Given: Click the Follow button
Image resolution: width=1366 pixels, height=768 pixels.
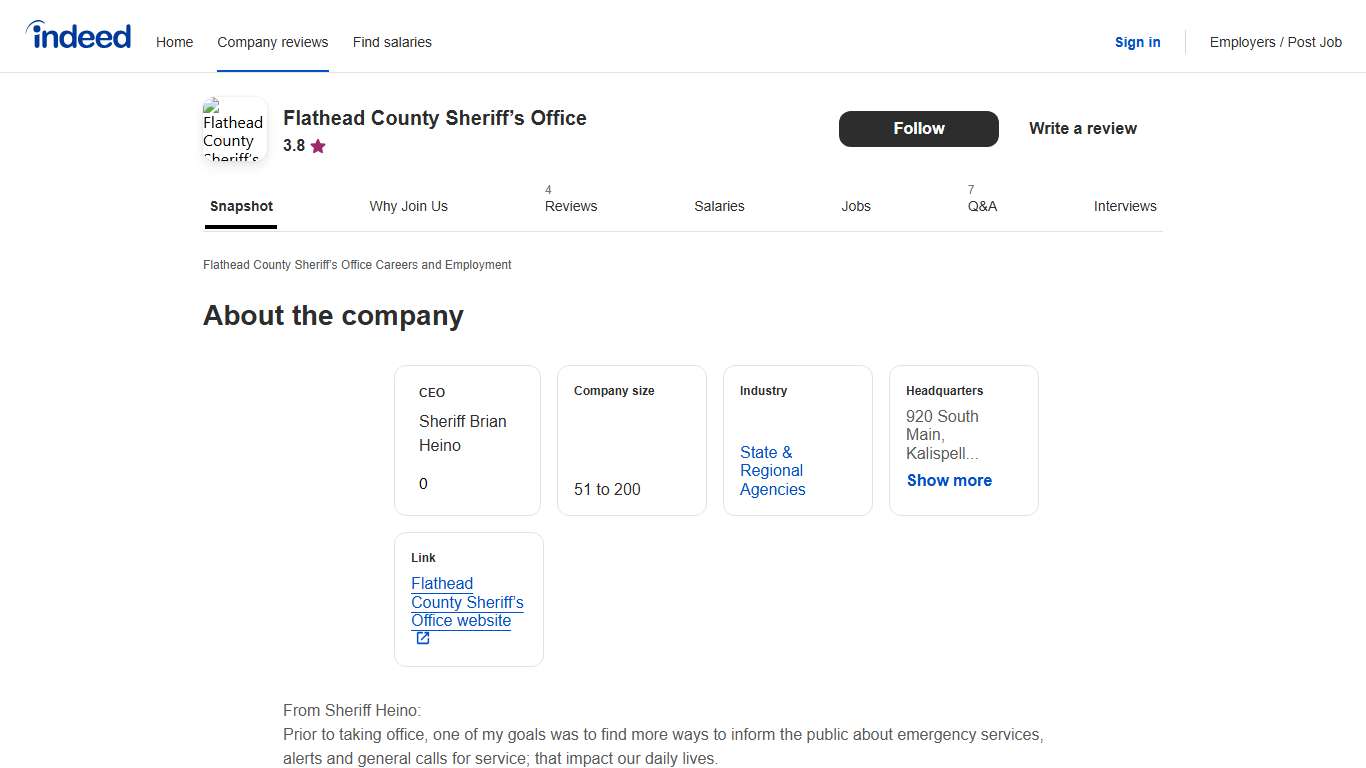Looking at the screenshot, I should click(x=918, y=128).
